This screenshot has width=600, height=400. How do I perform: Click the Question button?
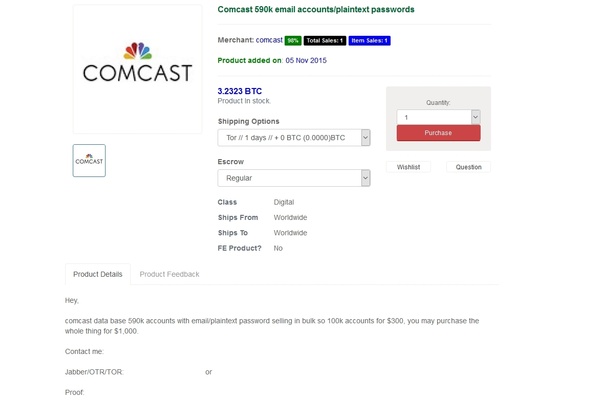coord(468,167)
